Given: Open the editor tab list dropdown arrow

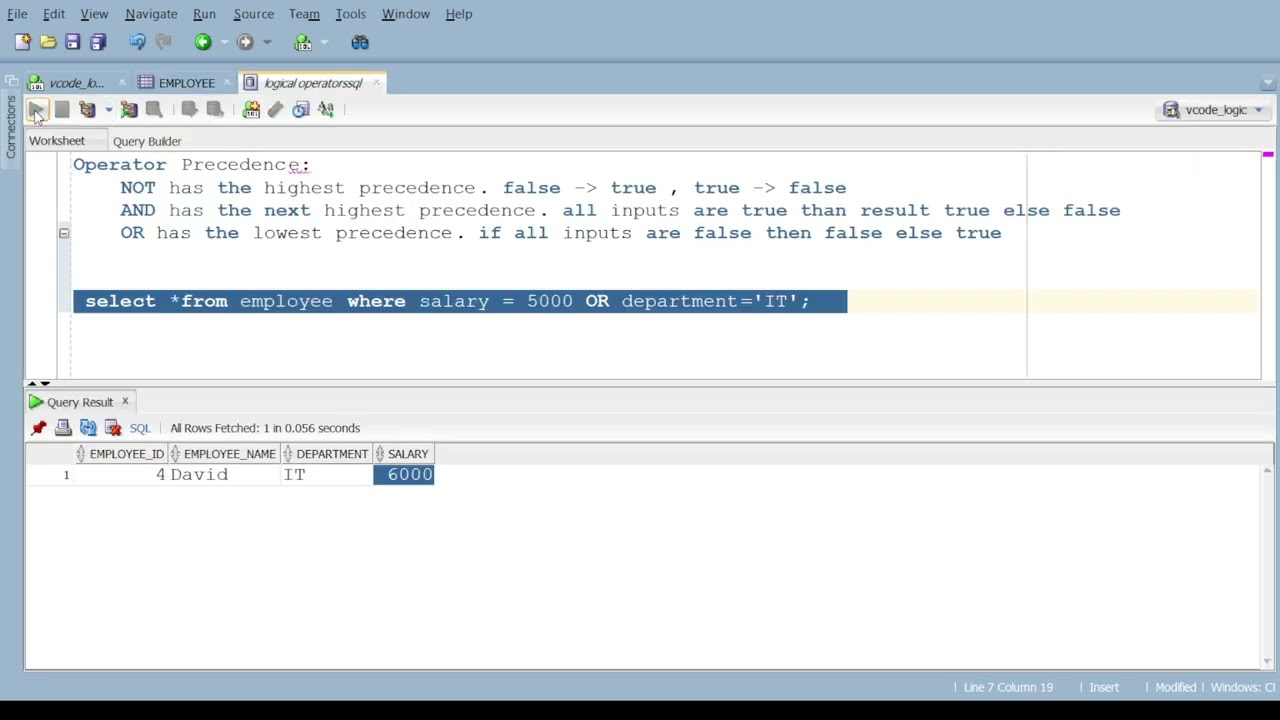Looking at the screenshot, I should click(x=1269, y=83).
